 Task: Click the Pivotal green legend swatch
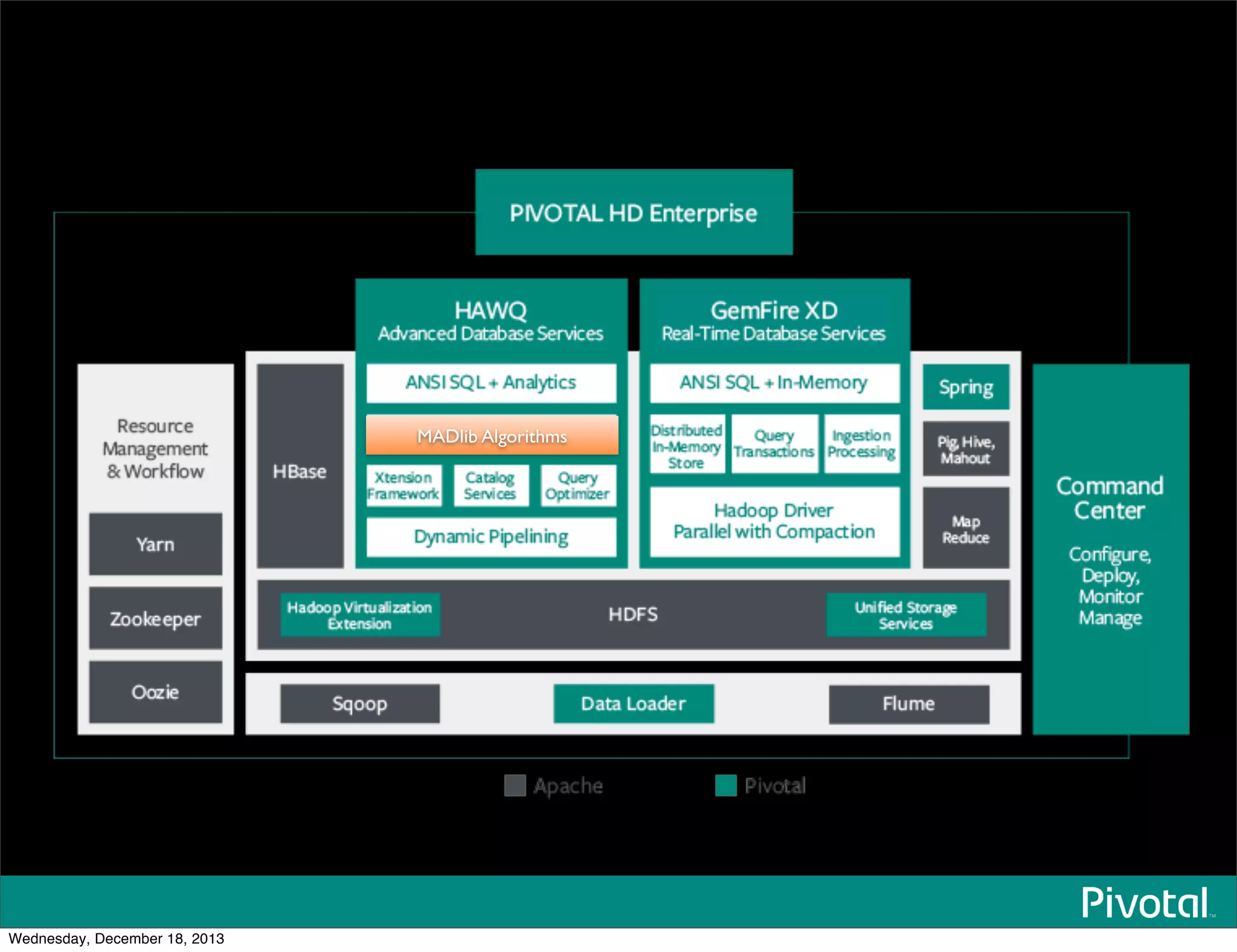[725, 785]
